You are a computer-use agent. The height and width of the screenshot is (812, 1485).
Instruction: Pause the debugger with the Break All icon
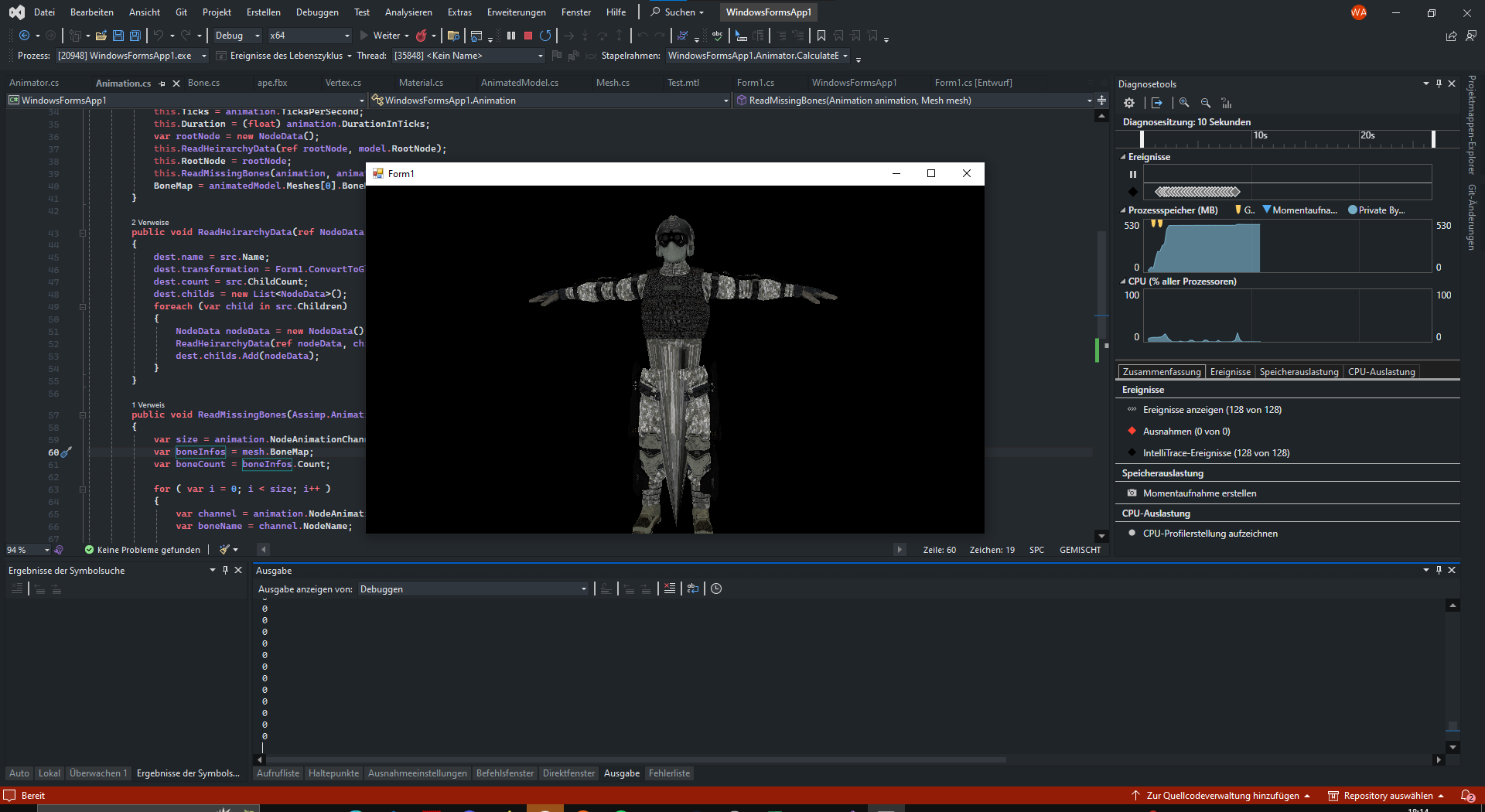(511, 36)
